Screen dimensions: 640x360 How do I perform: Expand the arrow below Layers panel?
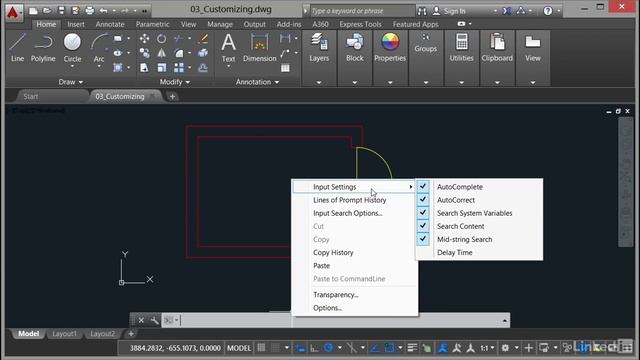[x=319, y=82]
